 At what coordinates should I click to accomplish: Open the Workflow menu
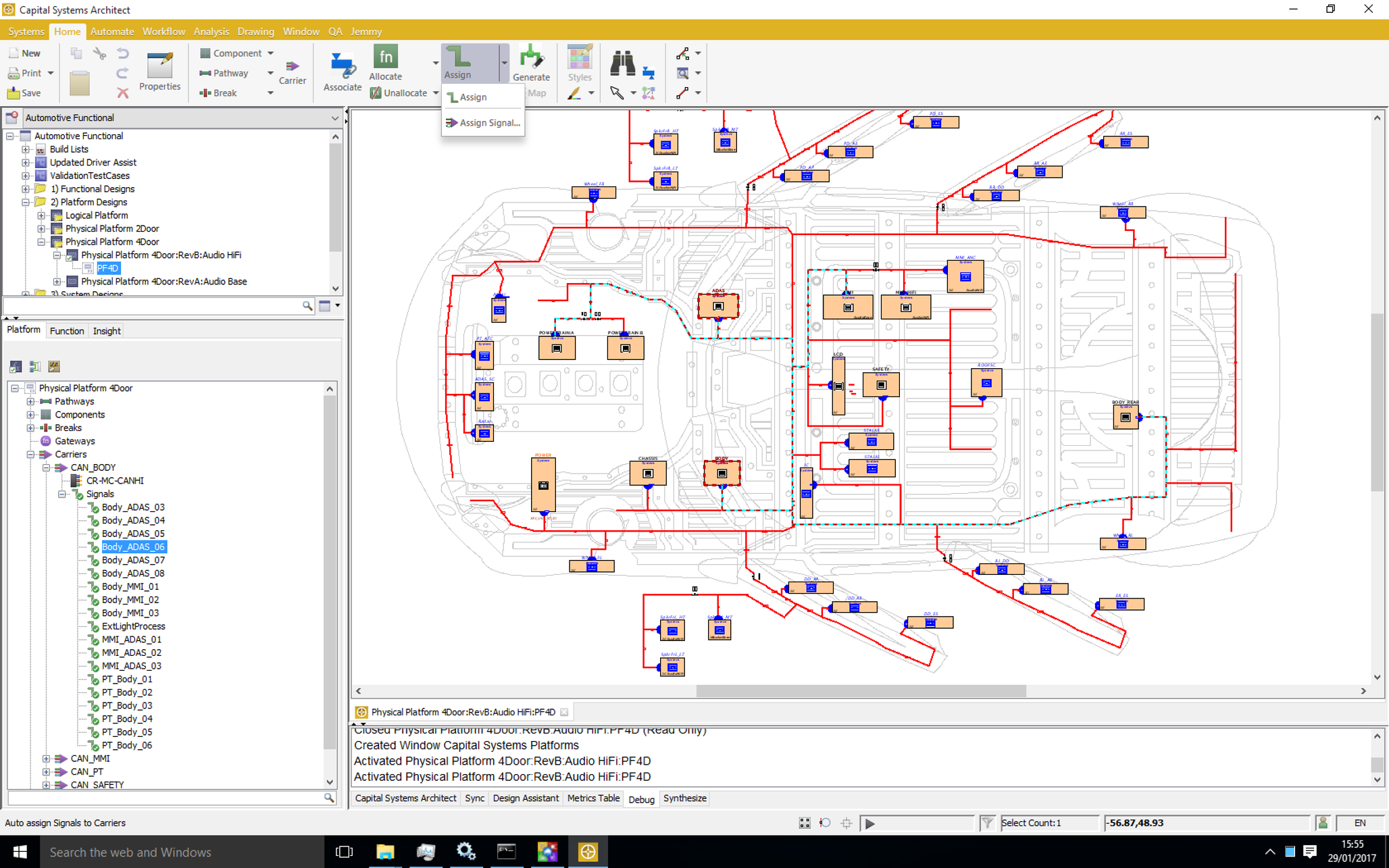tap(163, 31)
